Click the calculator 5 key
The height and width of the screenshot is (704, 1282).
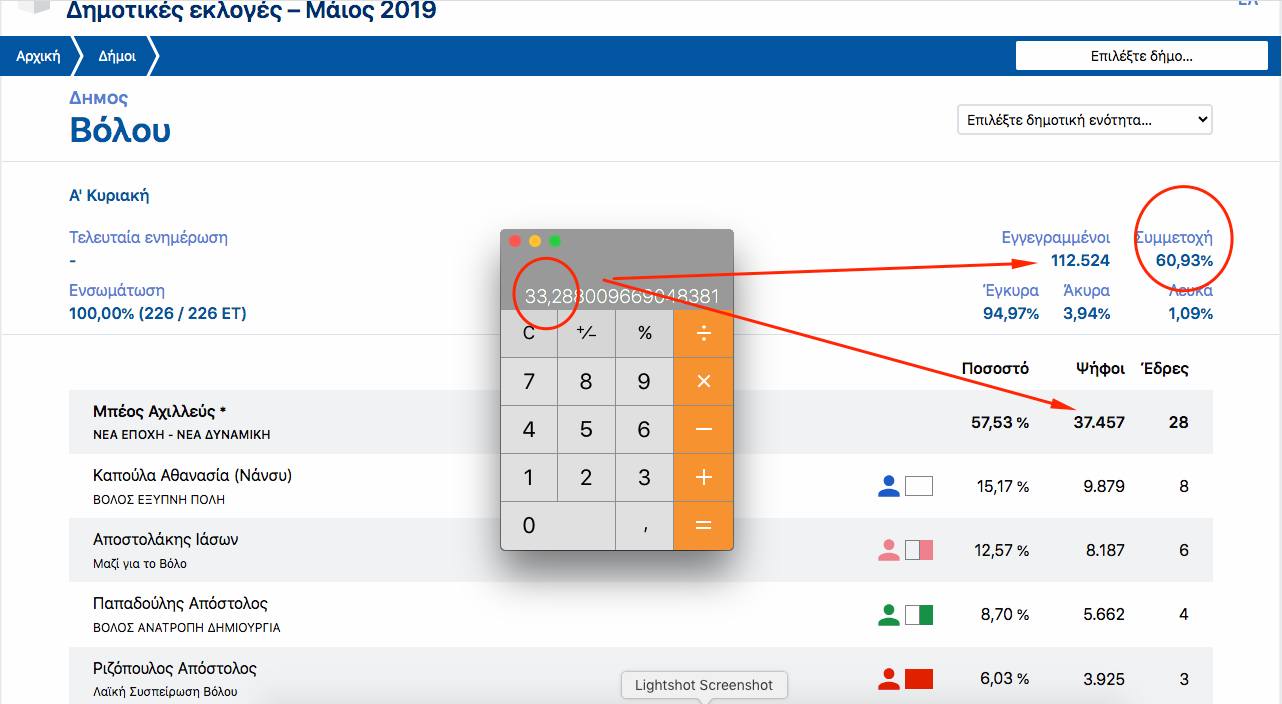pyautogui.click(x=586, y=429)
